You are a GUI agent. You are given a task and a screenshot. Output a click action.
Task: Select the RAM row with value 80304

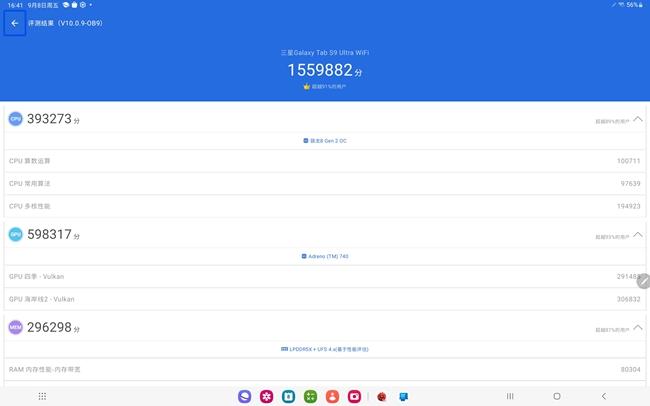click(x=325, y=370)
